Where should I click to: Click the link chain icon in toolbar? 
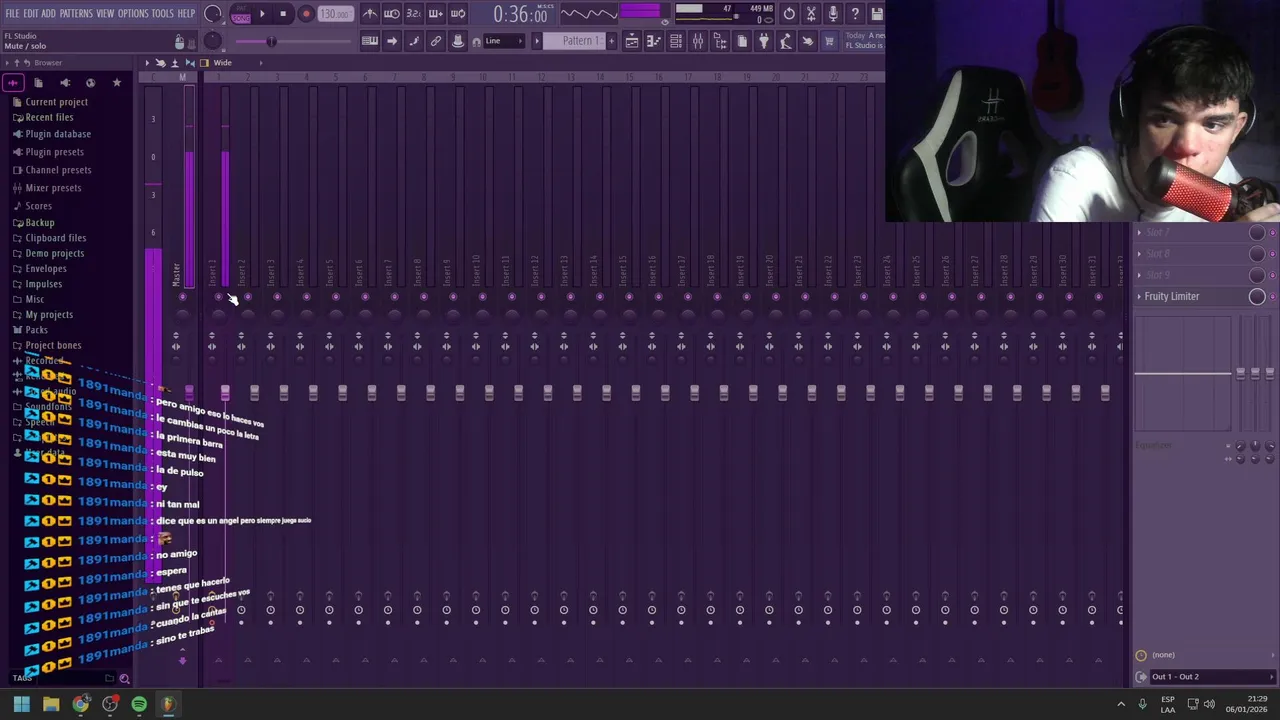[436, 41]
